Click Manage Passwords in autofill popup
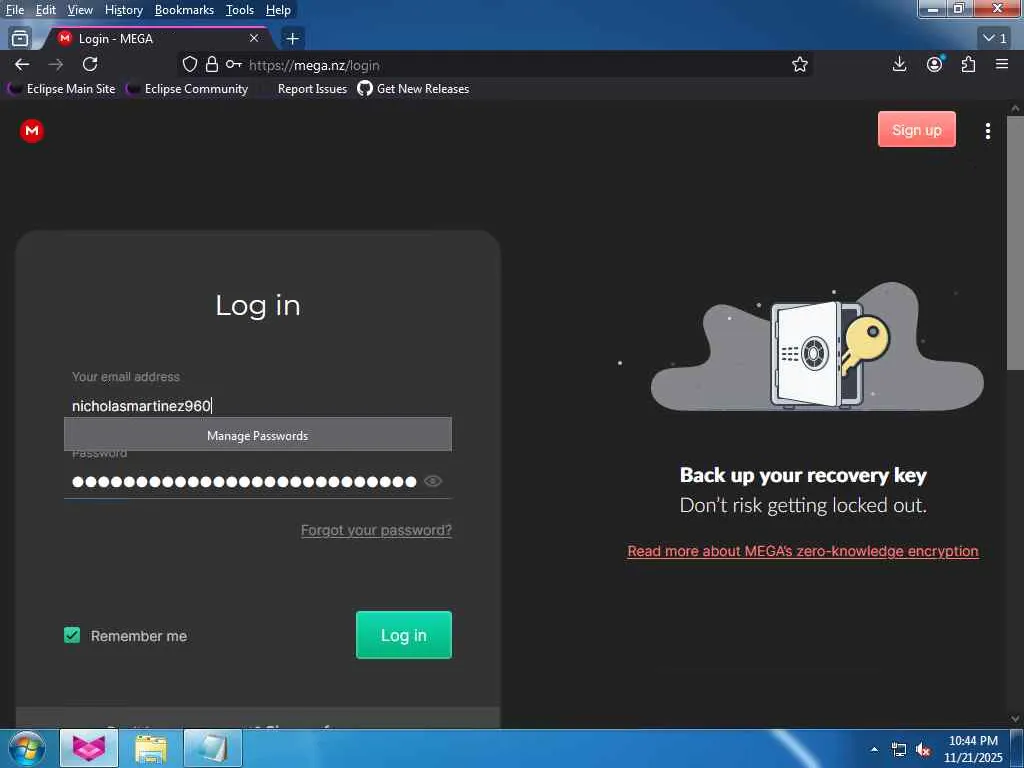 click(257, 436)
